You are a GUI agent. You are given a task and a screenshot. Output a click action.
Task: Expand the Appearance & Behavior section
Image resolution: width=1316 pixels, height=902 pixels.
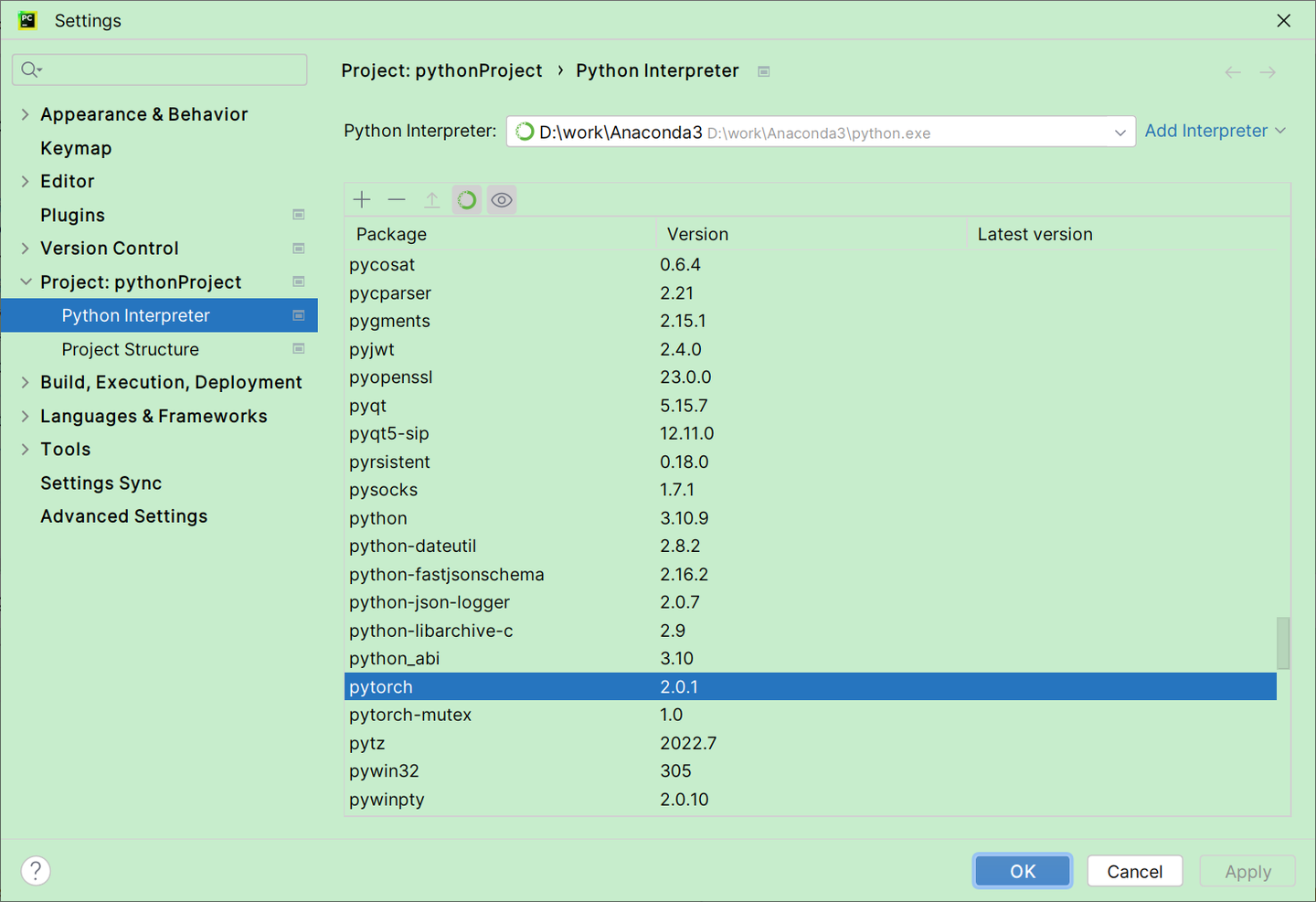click(x=25, y=114)
